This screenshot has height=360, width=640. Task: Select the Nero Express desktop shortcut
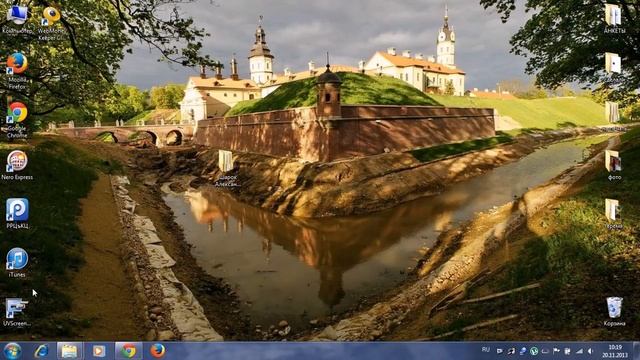coord(17,165)
